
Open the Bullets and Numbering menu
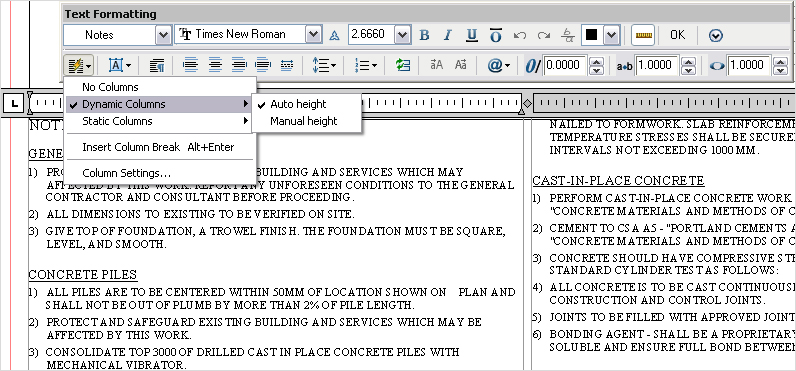coord(366,65)
